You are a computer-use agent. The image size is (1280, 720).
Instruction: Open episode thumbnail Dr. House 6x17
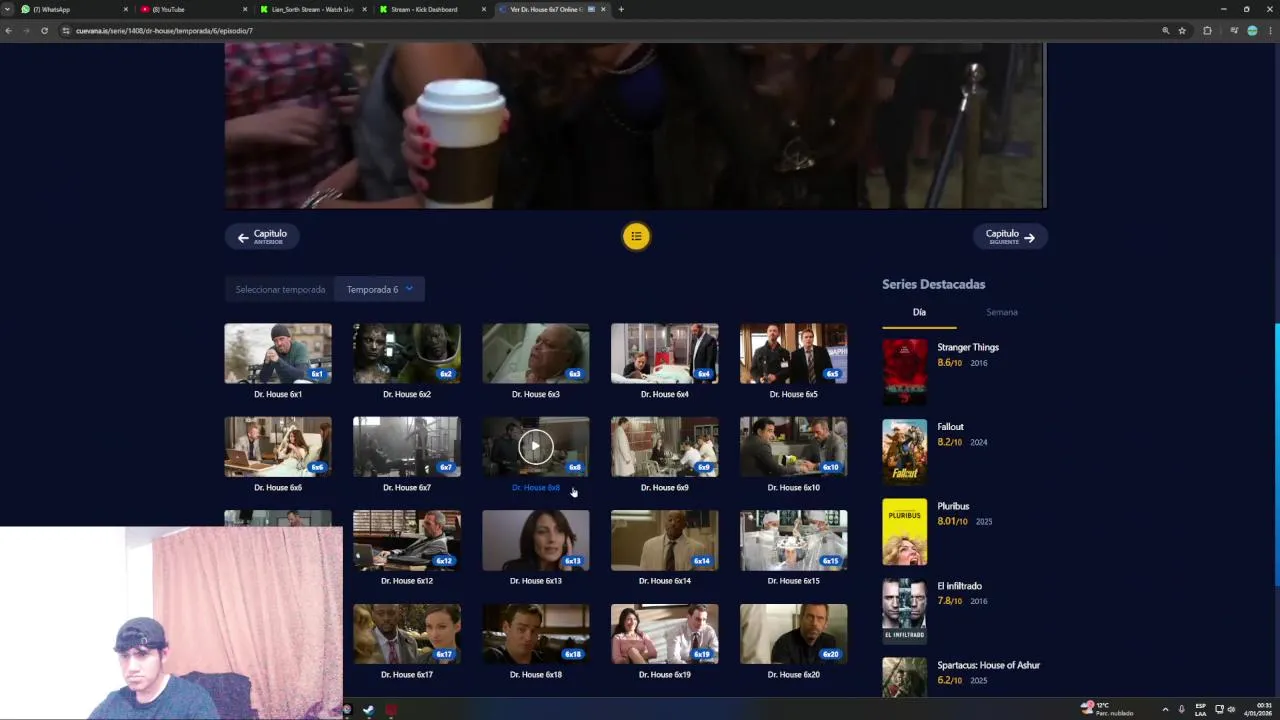point(407,634)
